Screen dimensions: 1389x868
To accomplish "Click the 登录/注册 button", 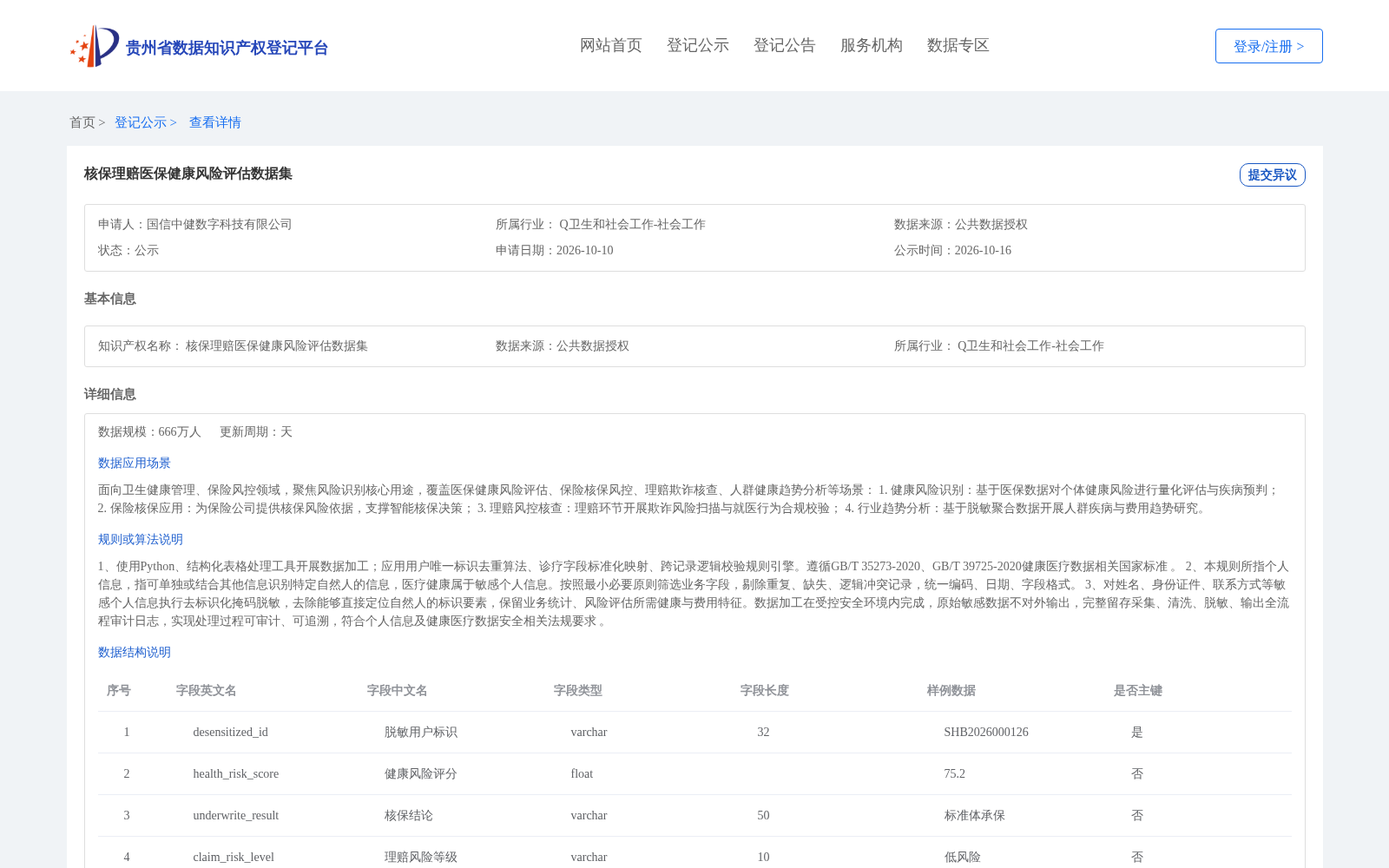I will [1269, 46].
